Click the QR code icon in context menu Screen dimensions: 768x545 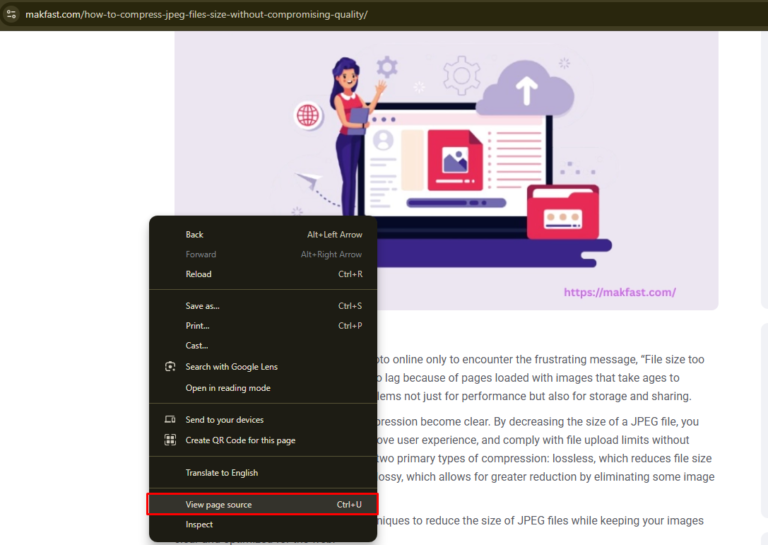[170, 440]
